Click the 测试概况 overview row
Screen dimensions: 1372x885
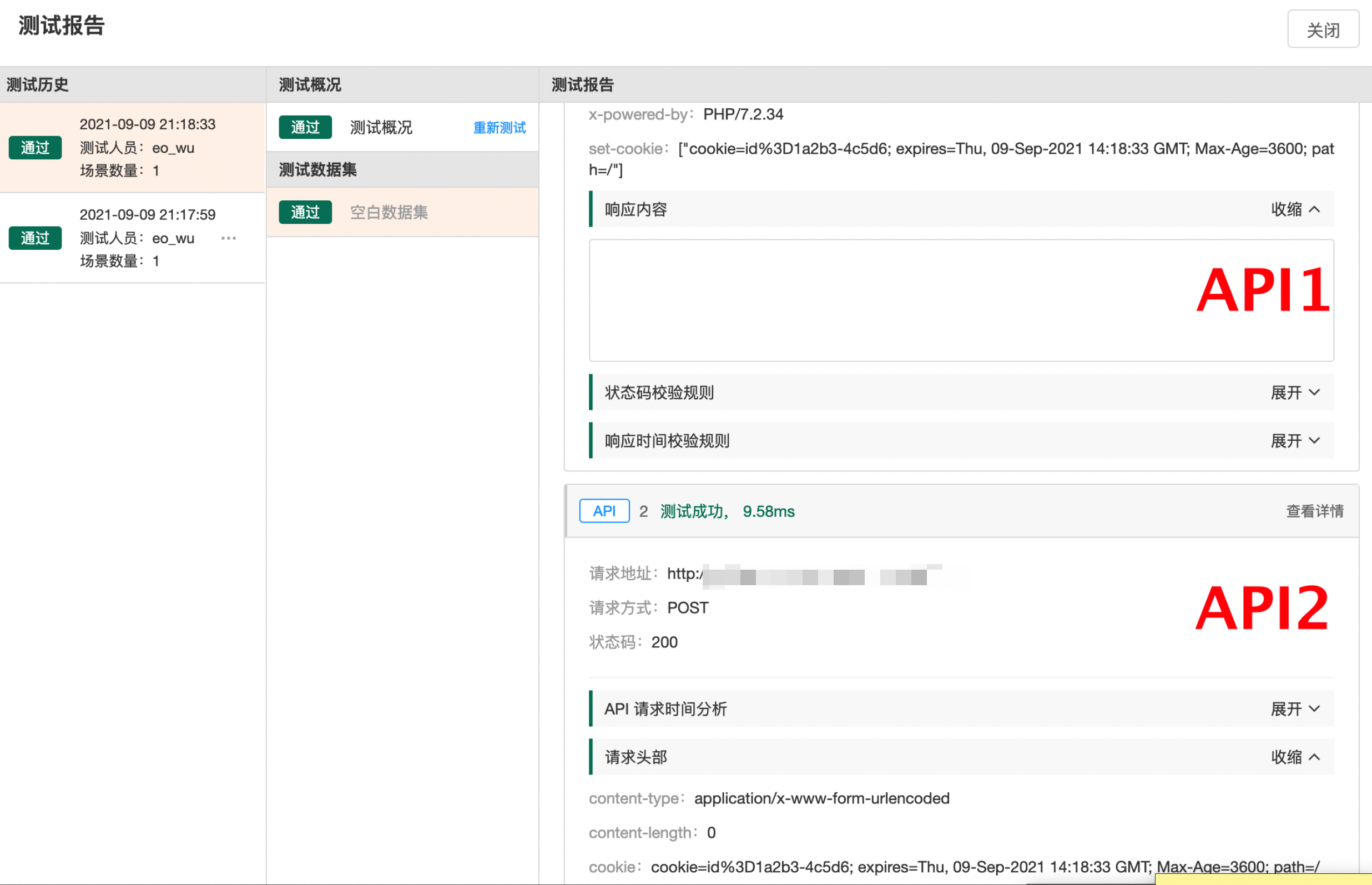pos(381,128)
